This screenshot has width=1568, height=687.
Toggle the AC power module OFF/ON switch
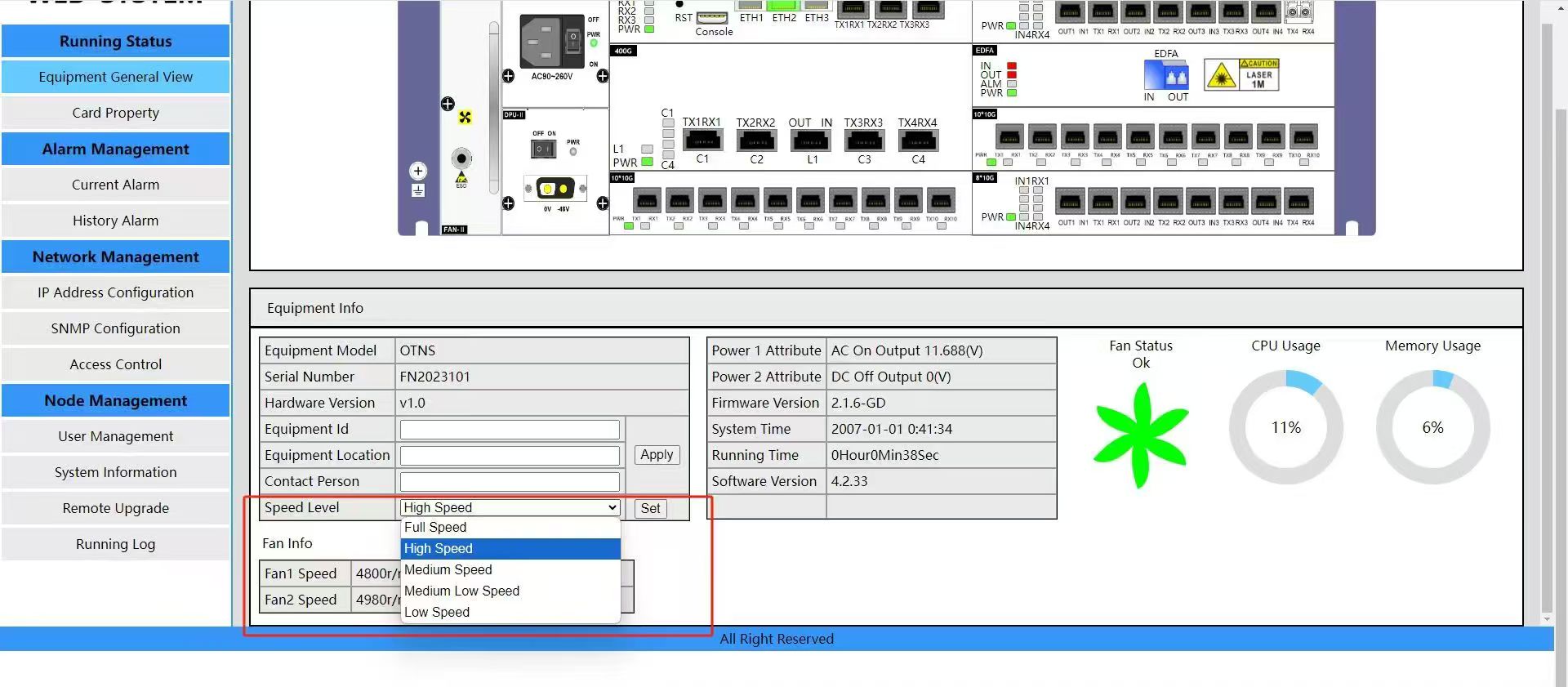(x=573, y=38)
